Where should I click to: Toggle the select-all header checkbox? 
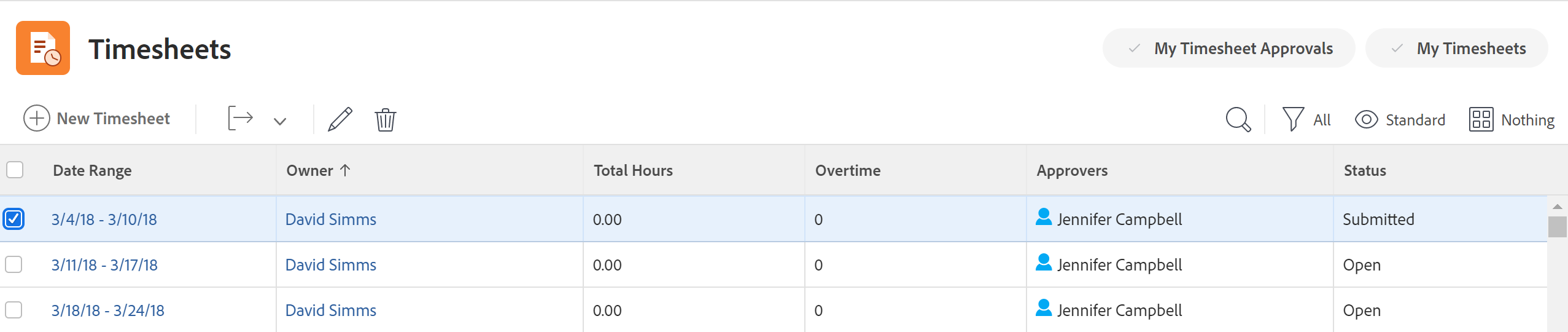[15, 170]
